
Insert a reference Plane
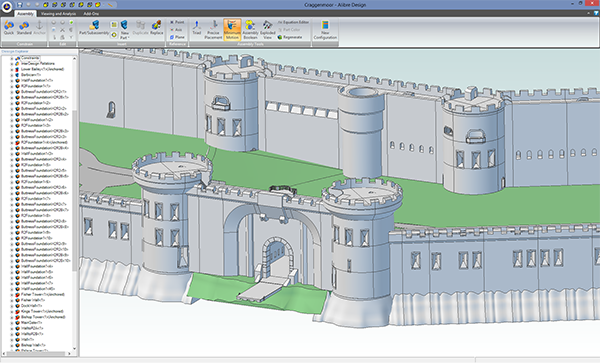(177, 37)
